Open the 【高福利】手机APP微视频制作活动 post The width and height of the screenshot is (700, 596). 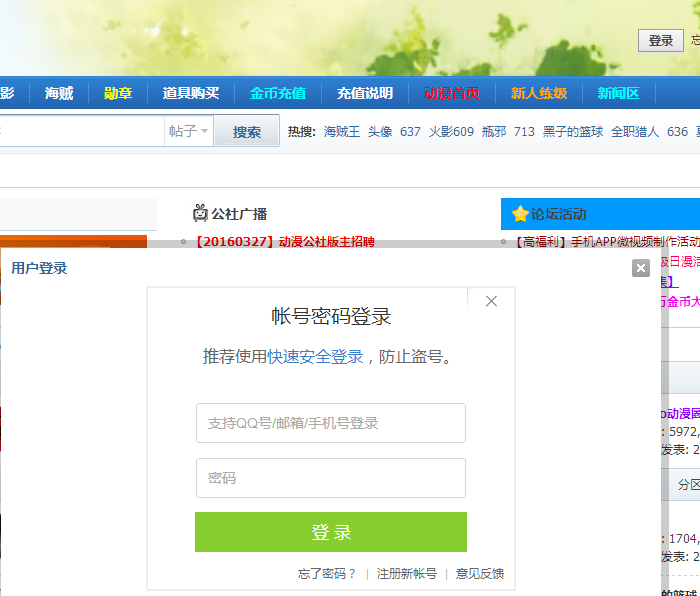pos(607,242)
